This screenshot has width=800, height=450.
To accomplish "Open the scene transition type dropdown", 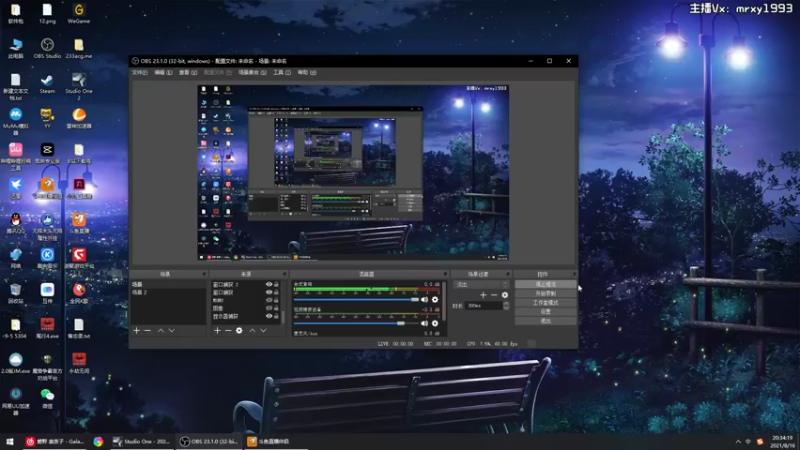I will pyautogui.click(x=481, y=285).
